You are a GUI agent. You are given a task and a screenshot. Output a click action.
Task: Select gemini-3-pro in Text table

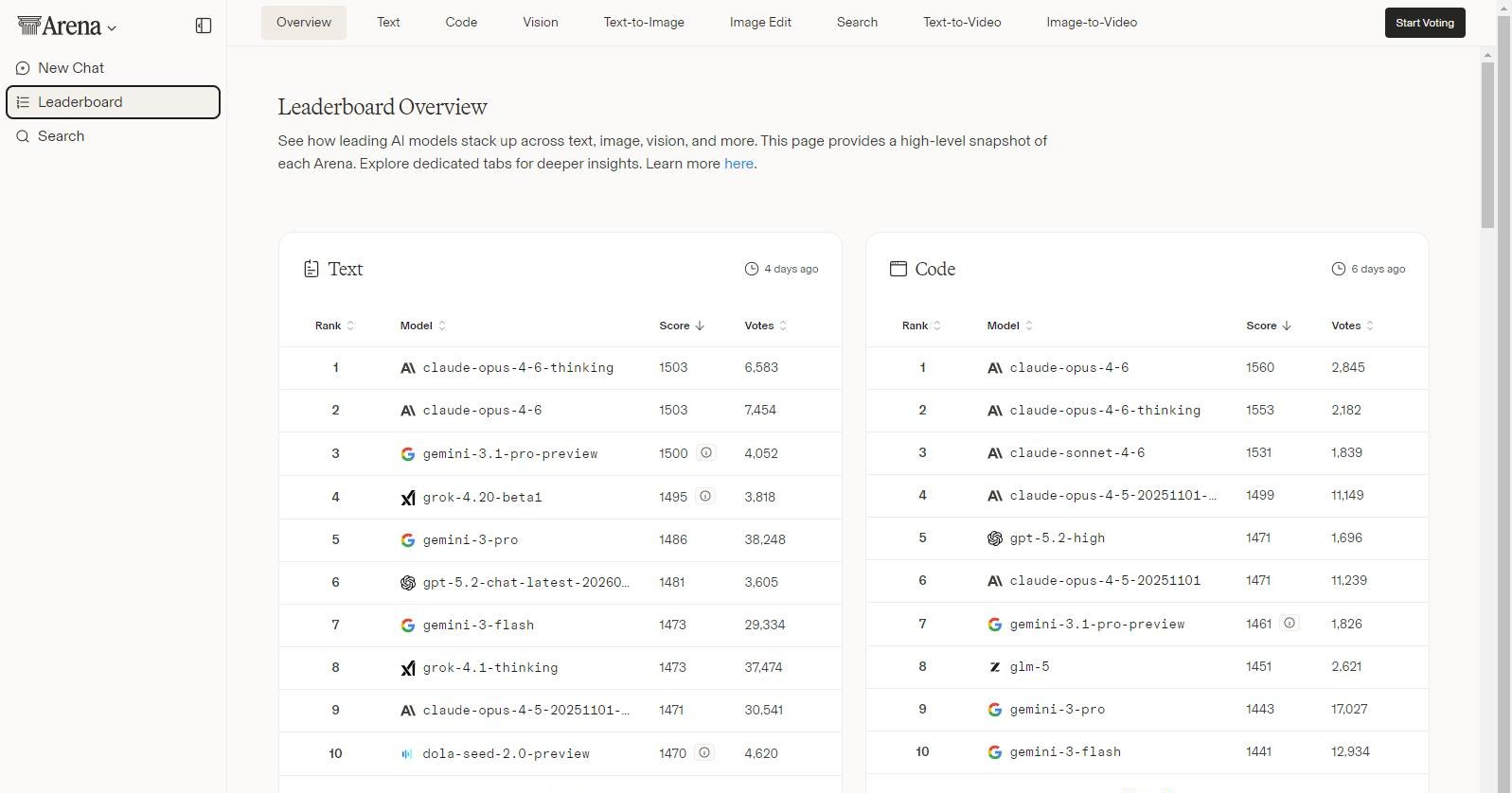[471, 539]
